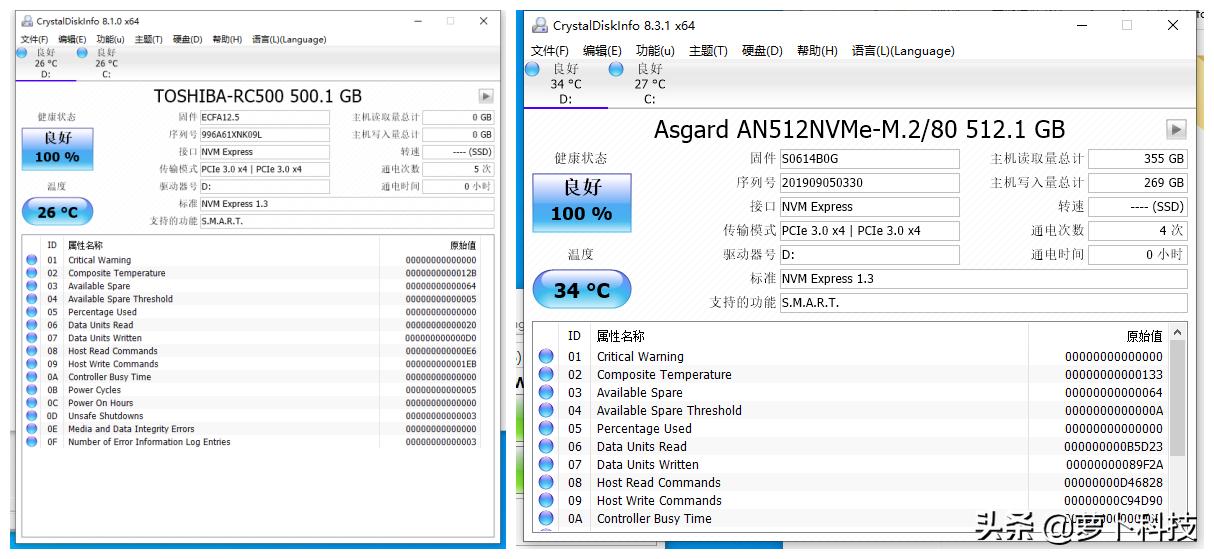Click scroll-up arrow of Asgard attribute list

tap(1178, 332)
